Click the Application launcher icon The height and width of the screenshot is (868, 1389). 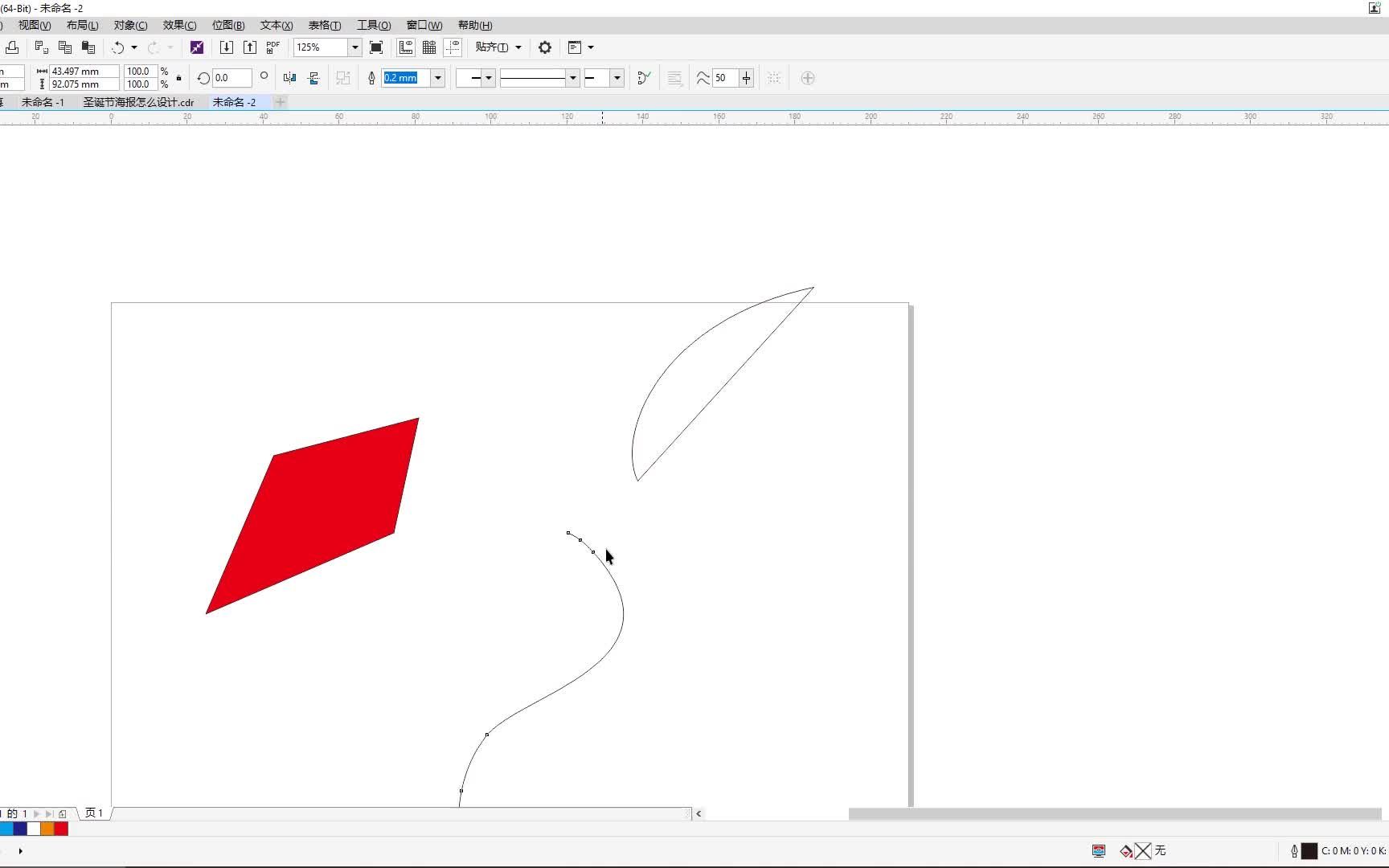pyautogui.click(x=575, y=47)
